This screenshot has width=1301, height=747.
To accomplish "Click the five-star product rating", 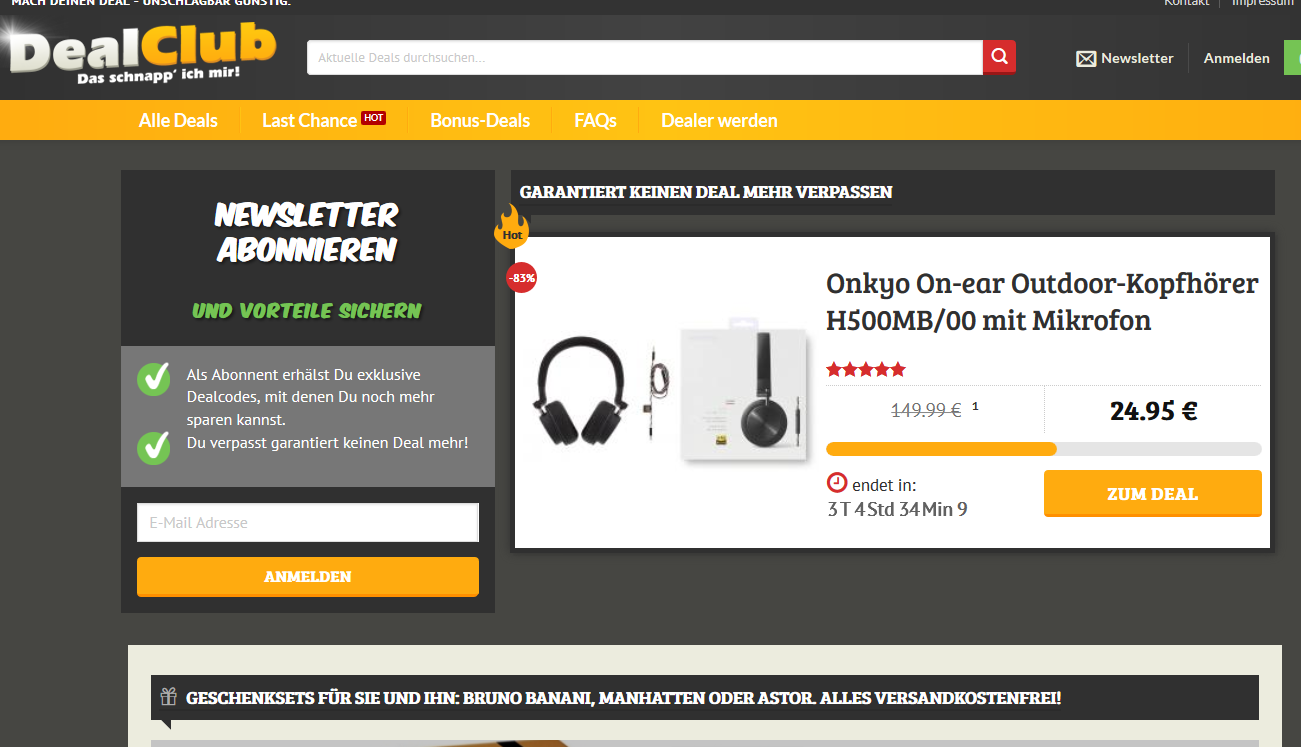I will click(x=866, y=370).
